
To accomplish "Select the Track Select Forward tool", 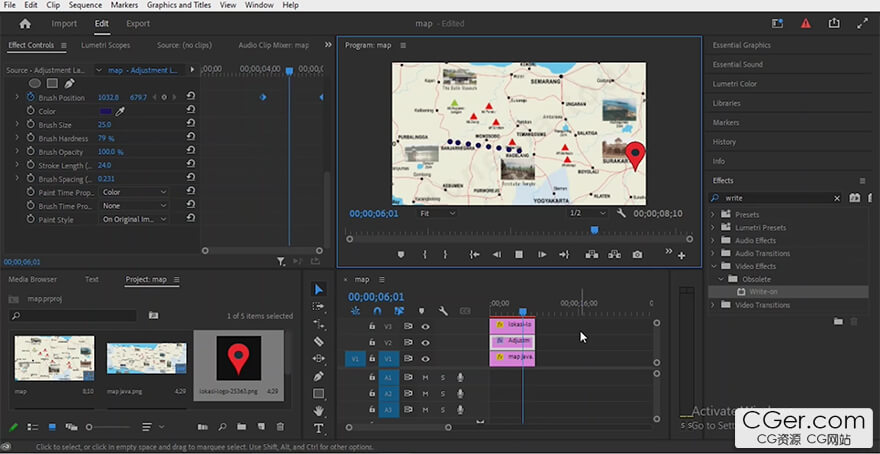I will pyautogui.click(x=318, y=306).
